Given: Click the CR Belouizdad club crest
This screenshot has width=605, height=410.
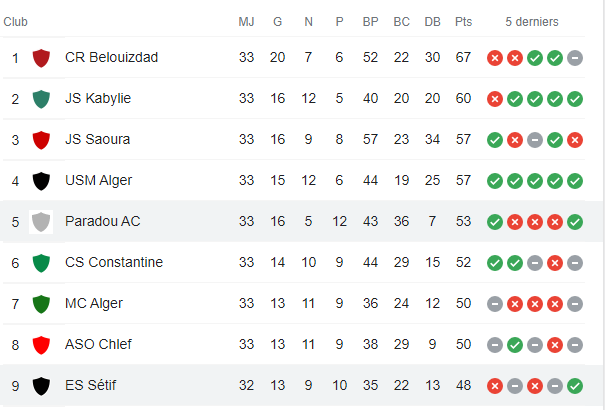Looking at the screenshot, I should pyautogui.click(x=41, y=58).
